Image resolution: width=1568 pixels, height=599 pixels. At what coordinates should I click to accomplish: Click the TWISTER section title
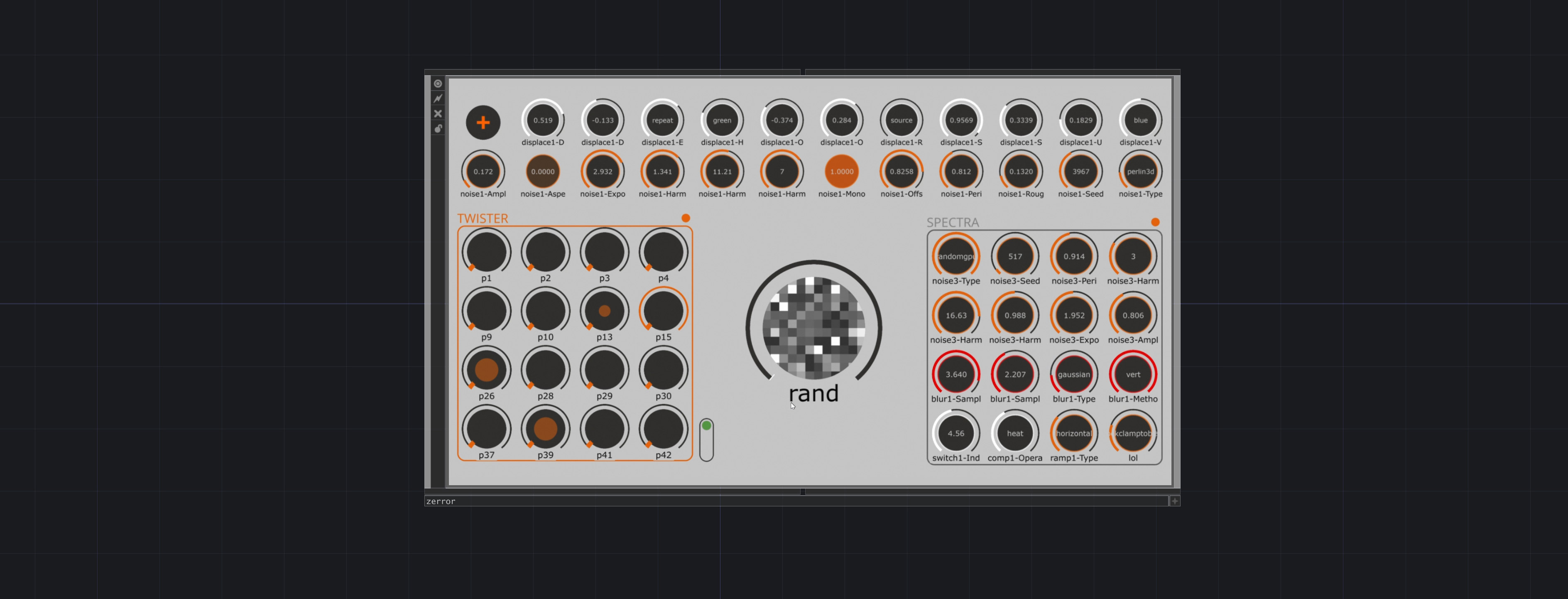(482, 218)
